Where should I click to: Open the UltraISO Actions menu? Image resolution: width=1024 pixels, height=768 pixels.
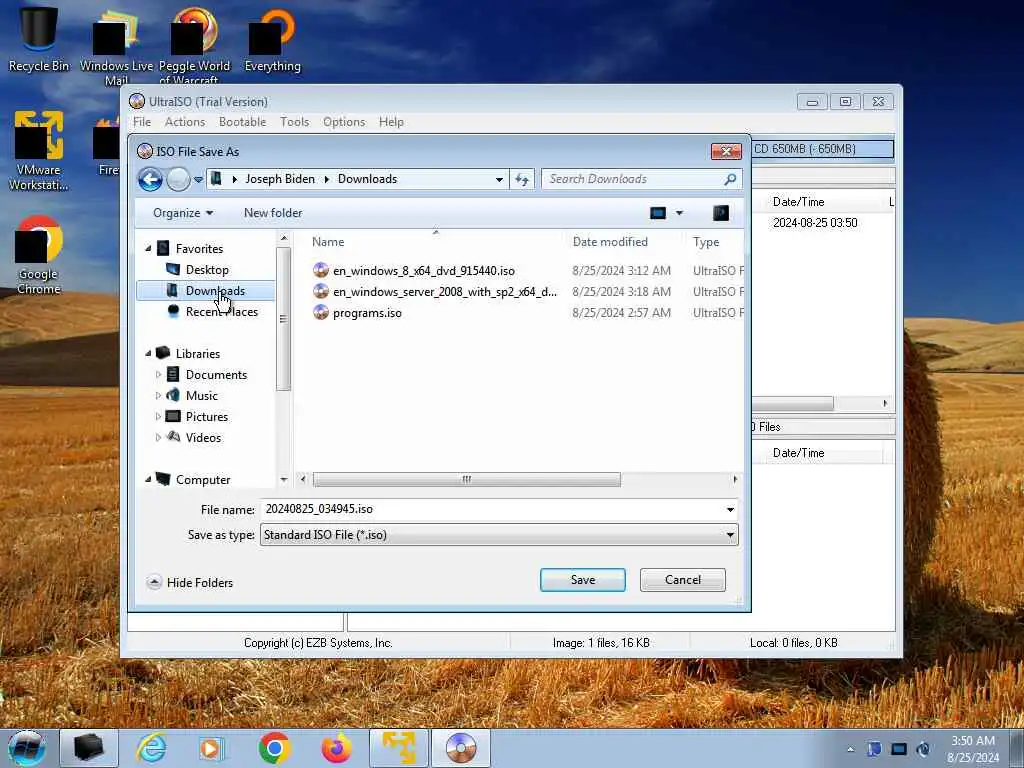[x=185, y=122]
